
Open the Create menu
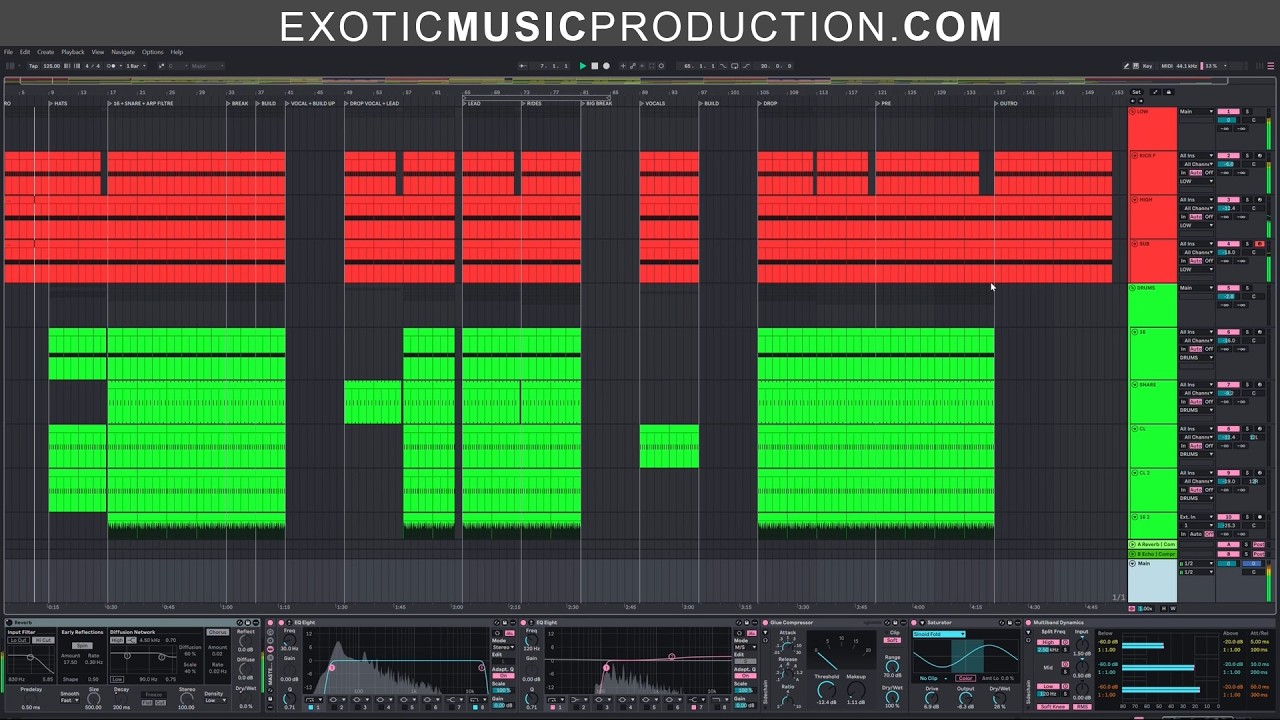(x=46, y=52)
